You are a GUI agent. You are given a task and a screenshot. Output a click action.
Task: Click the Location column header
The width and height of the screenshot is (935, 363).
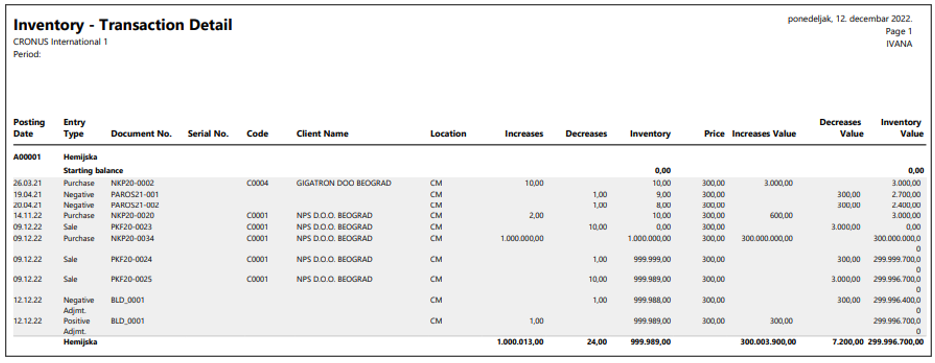[448, 134]
